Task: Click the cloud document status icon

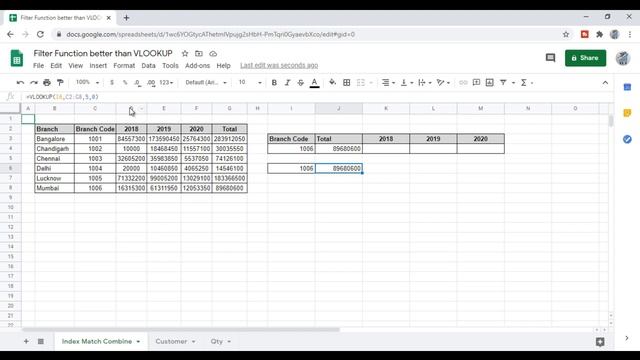Action: coord(213,53)
